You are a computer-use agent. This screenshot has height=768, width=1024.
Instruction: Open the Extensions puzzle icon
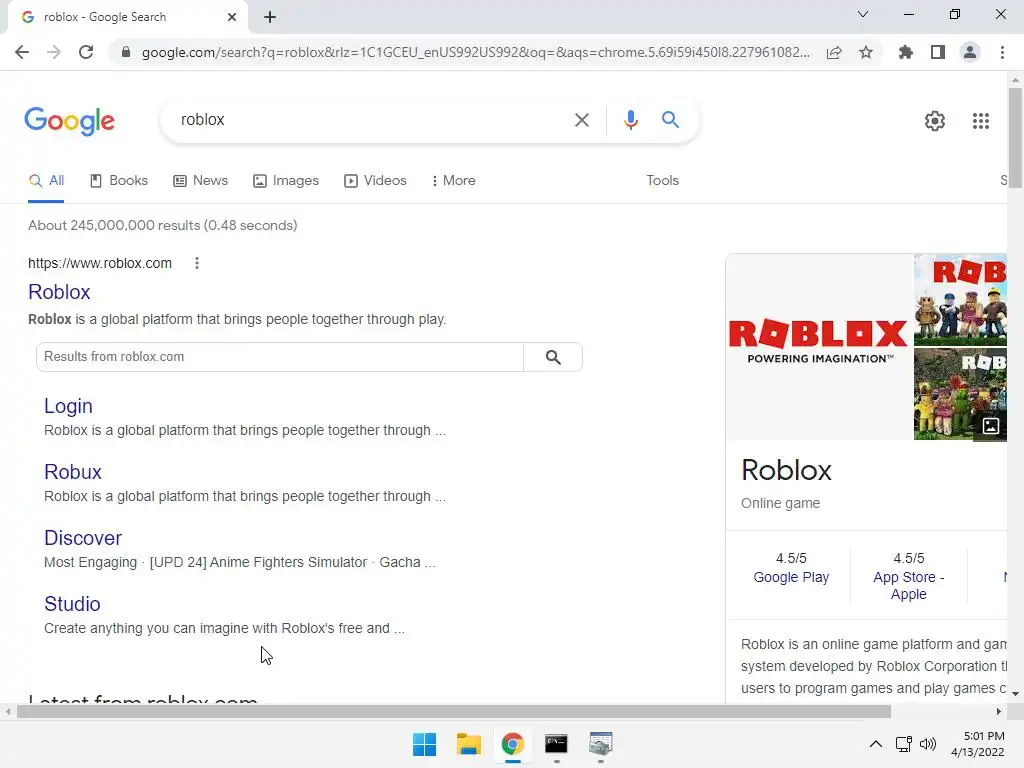click(x=906, y=52)
